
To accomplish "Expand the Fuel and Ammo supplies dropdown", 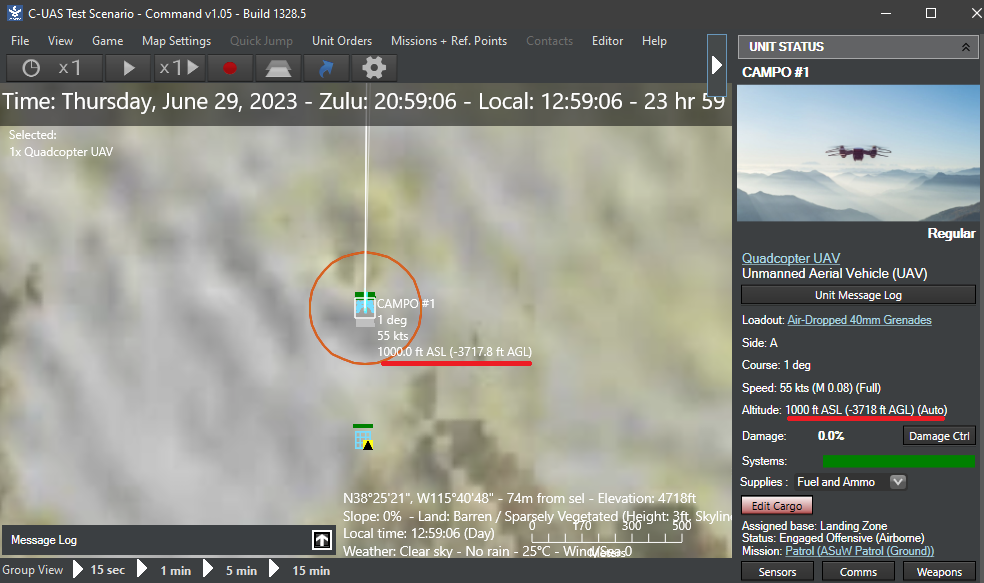I will coord(898,481).
